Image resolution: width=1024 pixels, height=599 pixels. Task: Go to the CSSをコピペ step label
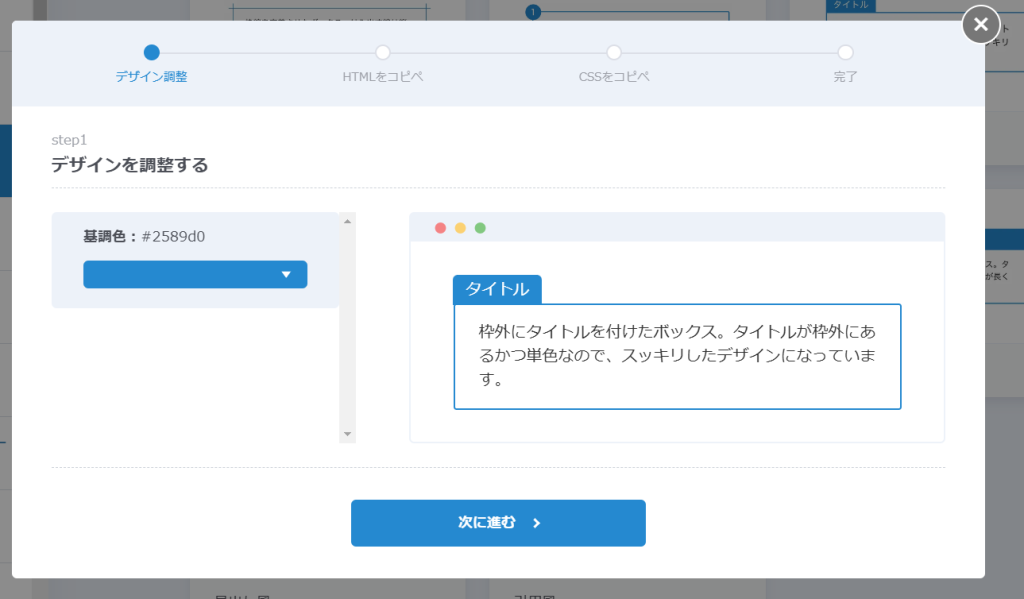click(x=614, y=77)
